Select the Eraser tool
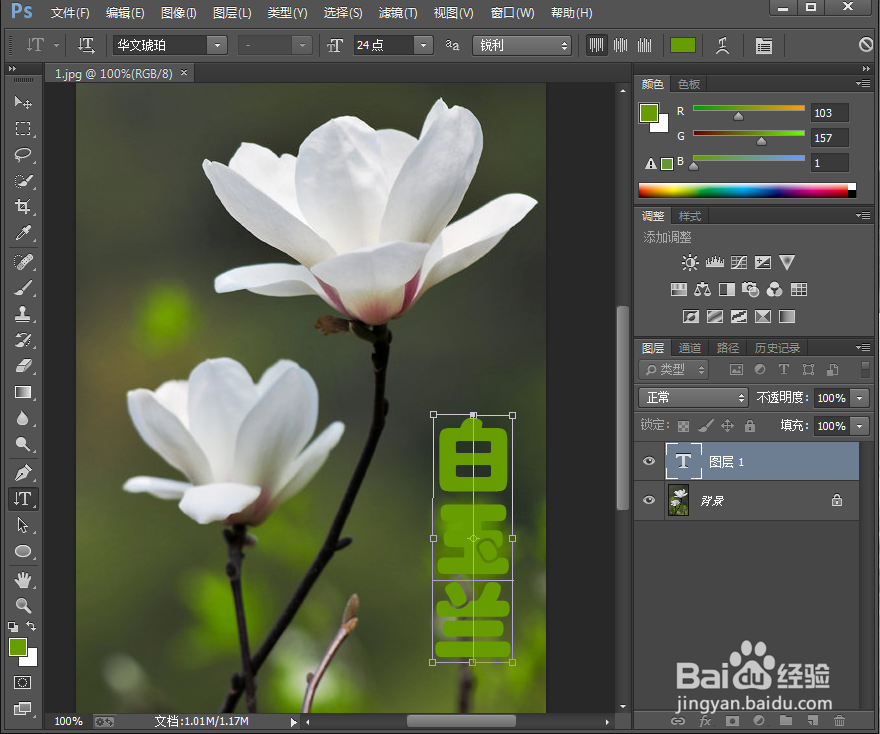The image size is (880, 734). click(23, 366)
